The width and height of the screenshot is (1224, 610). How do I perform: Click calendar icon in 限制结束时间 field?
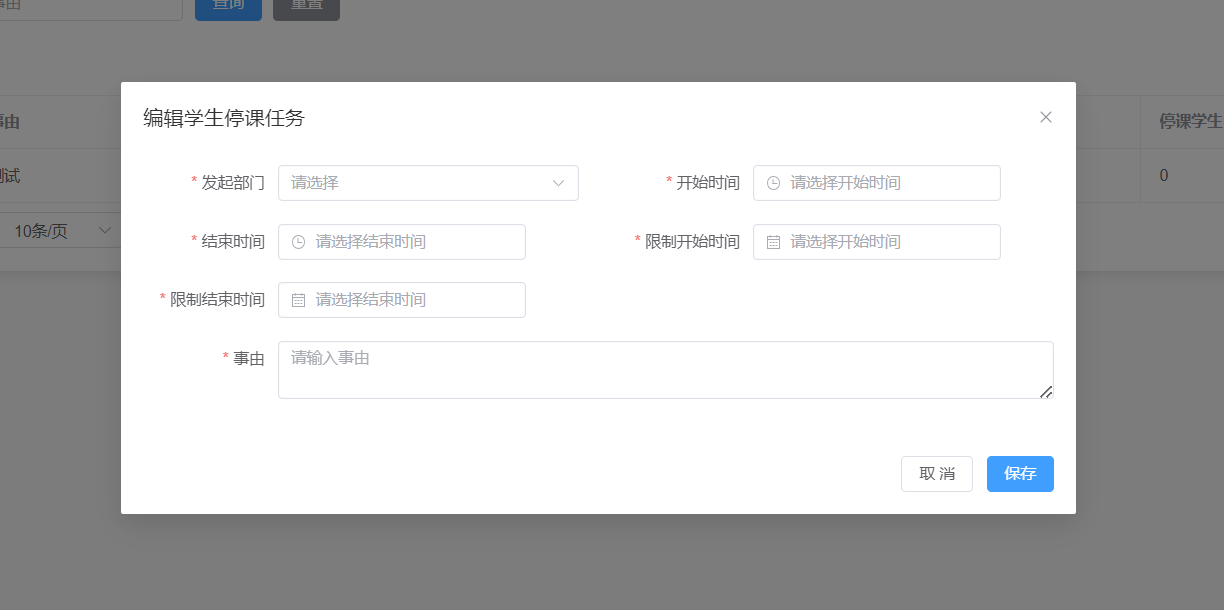click(298, 300)
